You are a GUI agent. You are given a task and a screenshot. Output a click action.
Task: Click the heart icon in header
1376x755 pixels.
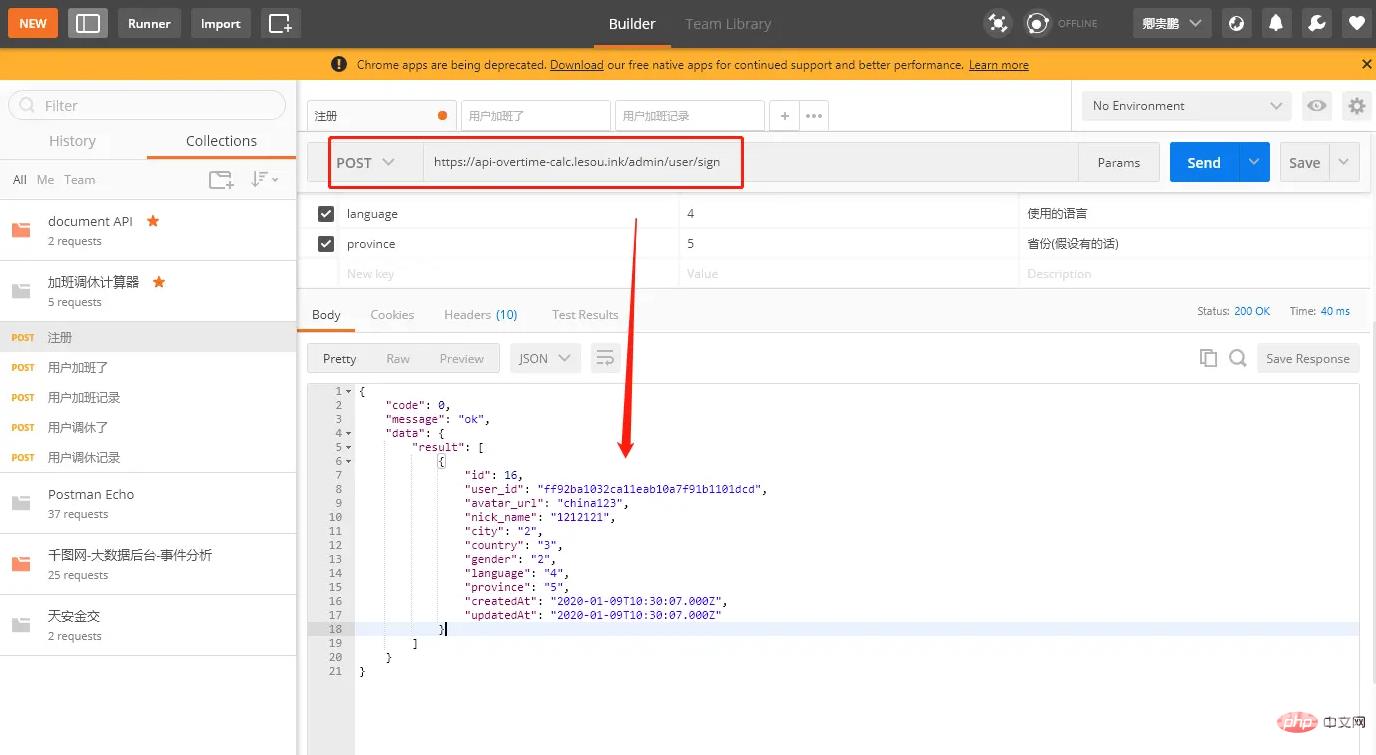pyautogui.click(x=1356, y=23)
